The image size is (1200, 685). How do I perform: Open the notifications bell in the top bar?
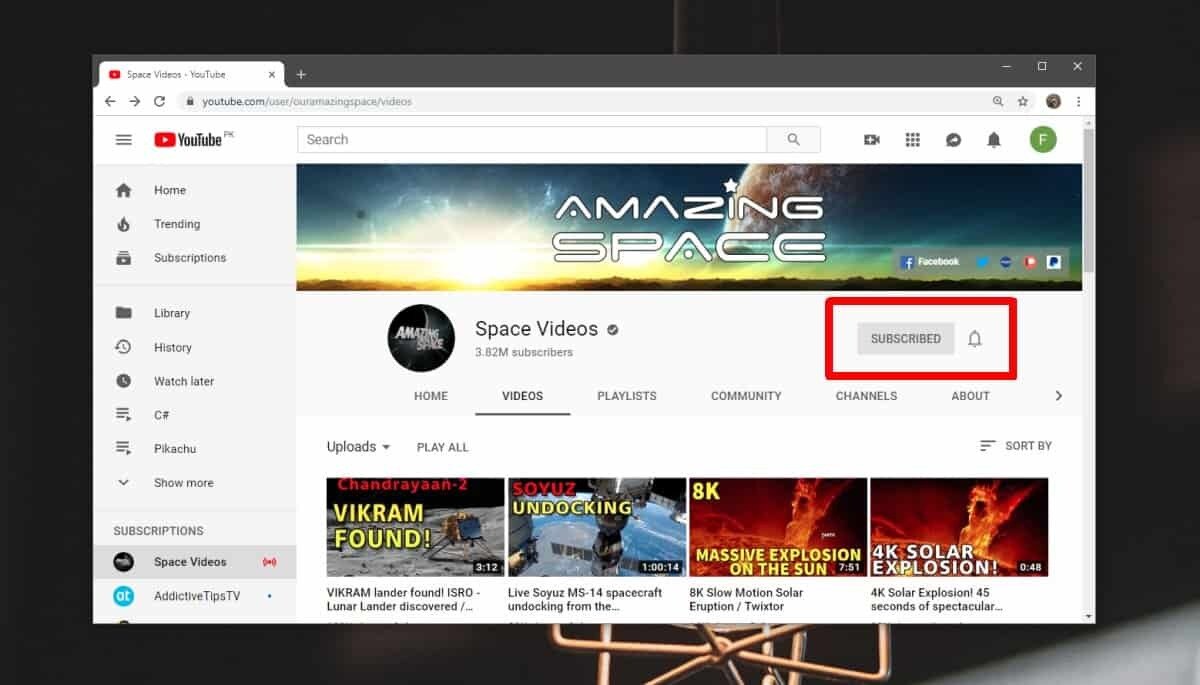(x=994, y=139)
